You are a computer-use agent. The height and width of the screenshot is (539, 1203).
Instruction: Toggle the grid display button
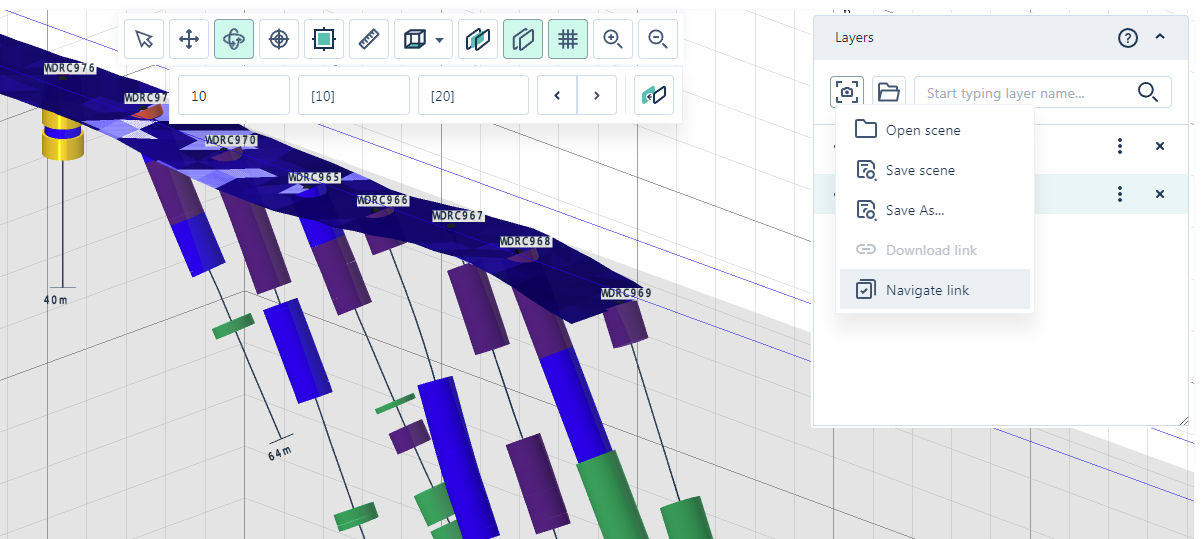tap(567, 39)
